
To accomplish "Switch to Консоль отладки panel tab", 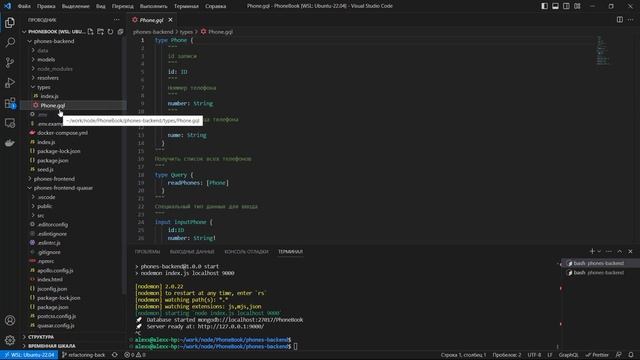I will pyautogui.click(x=247, y=252).
